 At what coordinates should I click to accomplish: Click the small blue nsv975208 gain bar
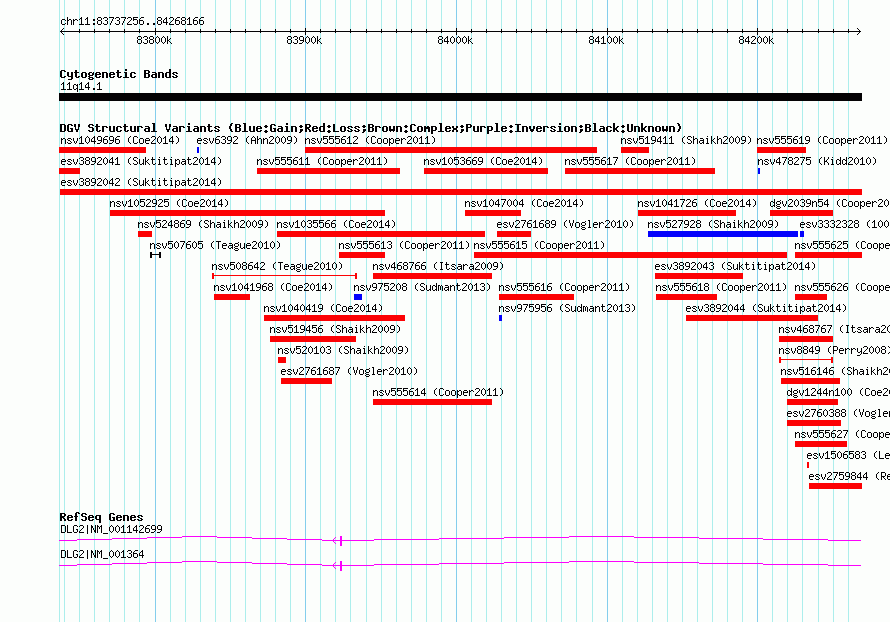click(358, 297)
